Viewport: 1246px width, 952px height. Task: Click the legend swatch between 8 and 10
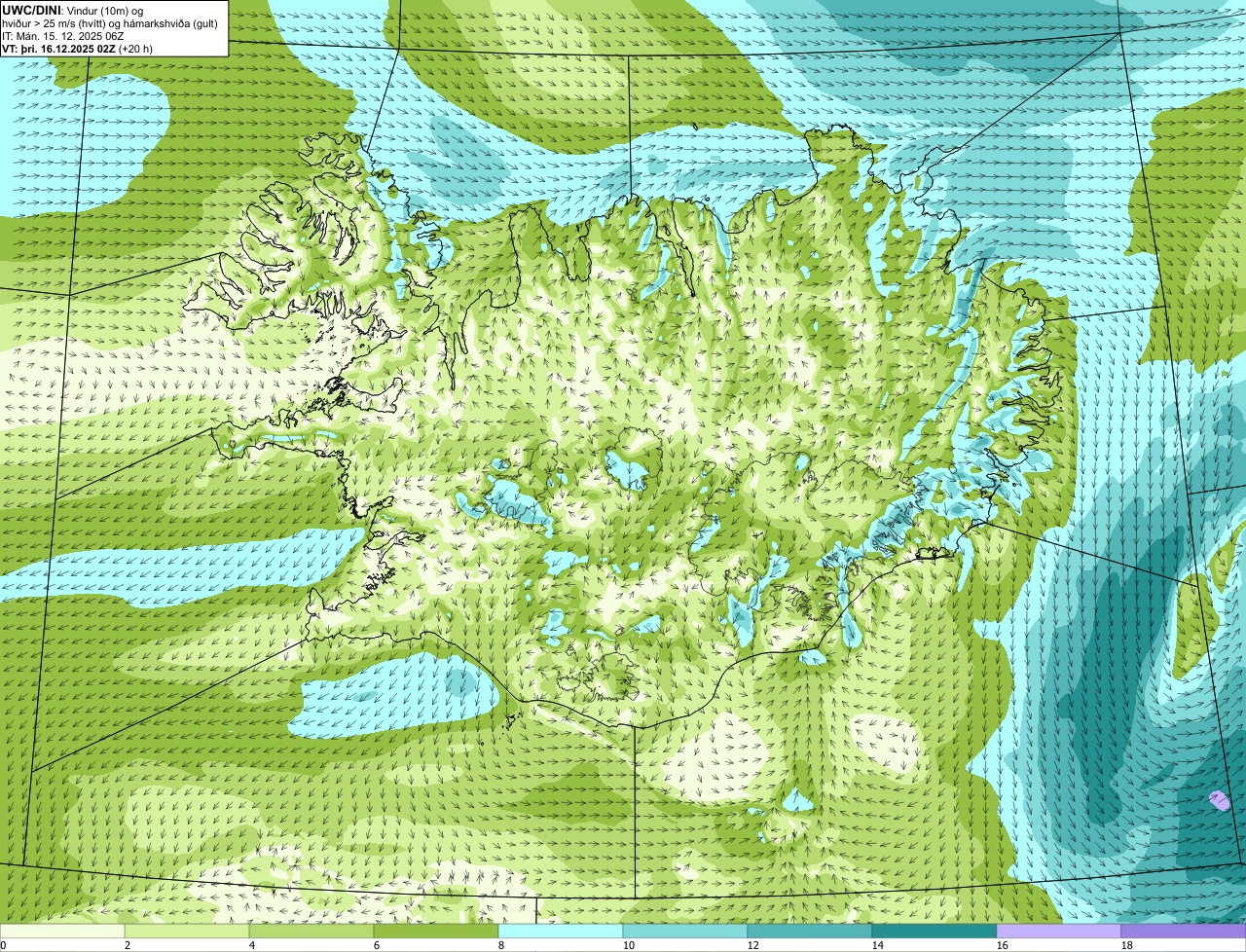point(561,932)
